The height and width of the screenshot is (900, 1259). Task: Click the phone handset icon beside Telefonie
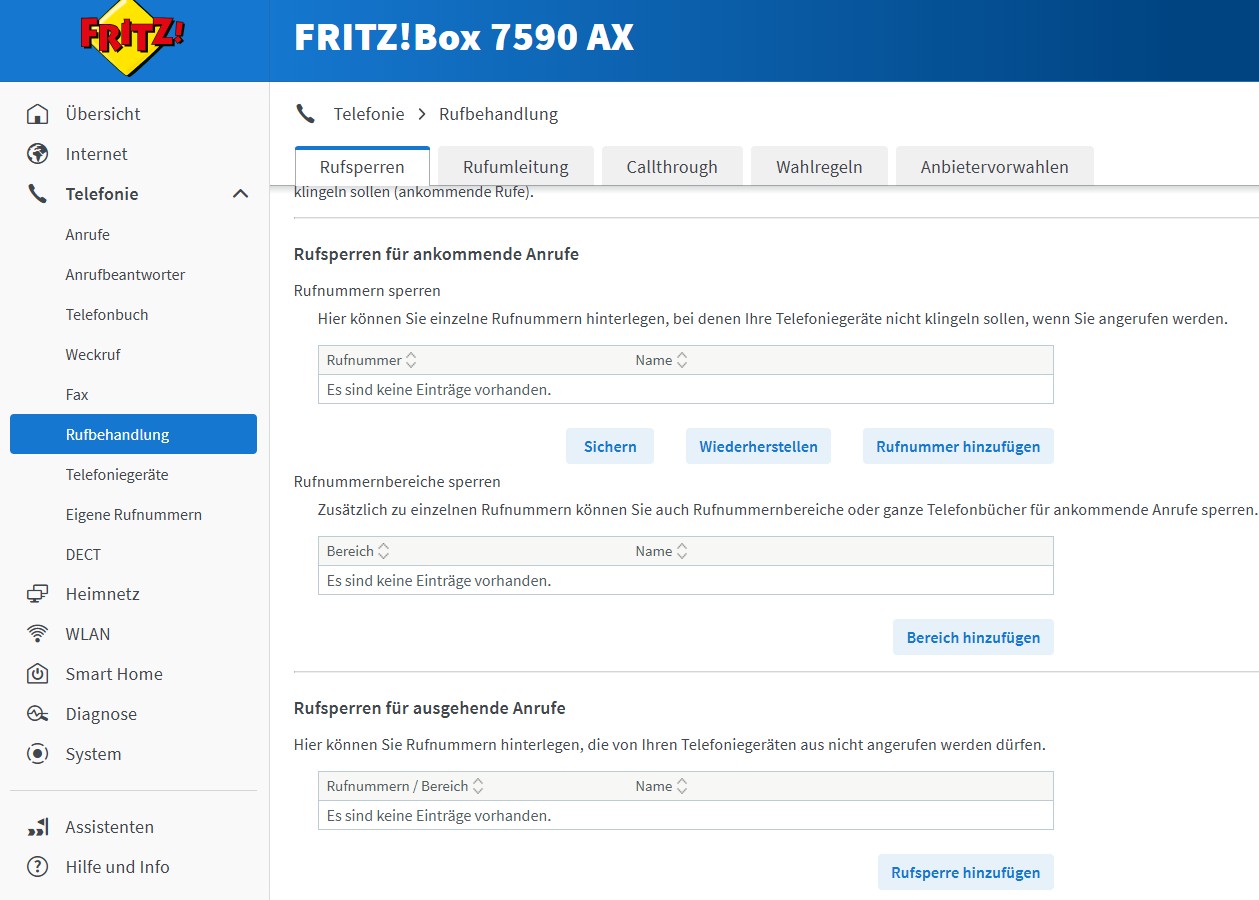pyautogui.click(x=37, y=194)
